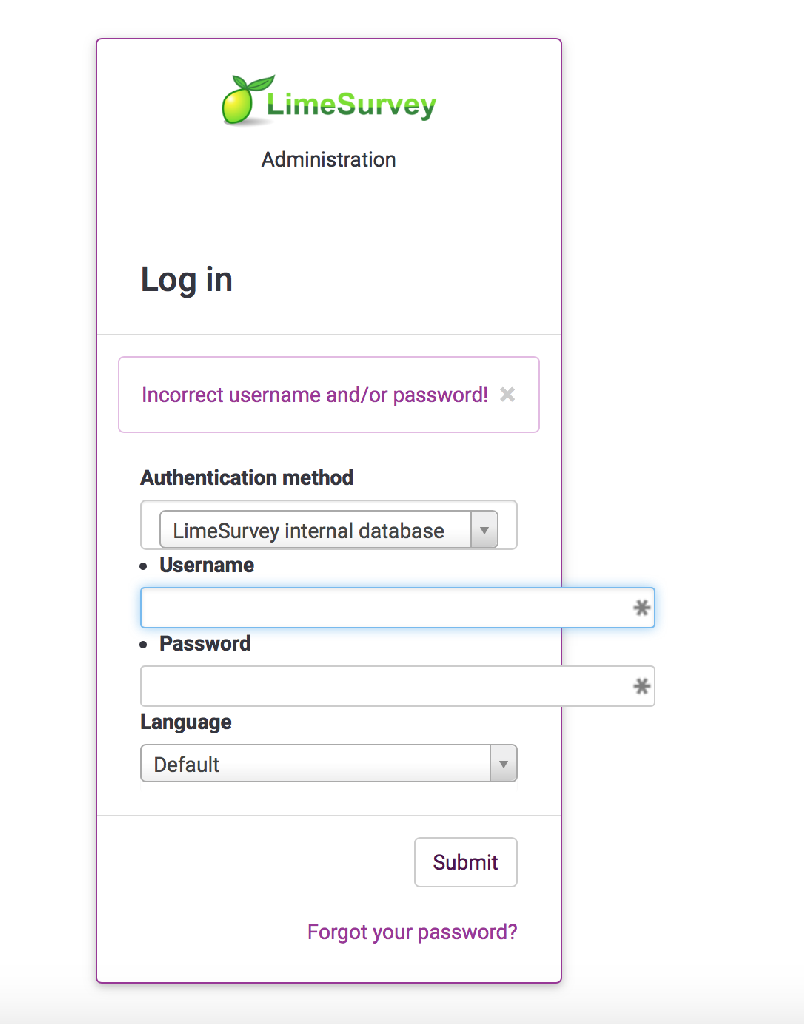Click the Password field label

point(205,643)
